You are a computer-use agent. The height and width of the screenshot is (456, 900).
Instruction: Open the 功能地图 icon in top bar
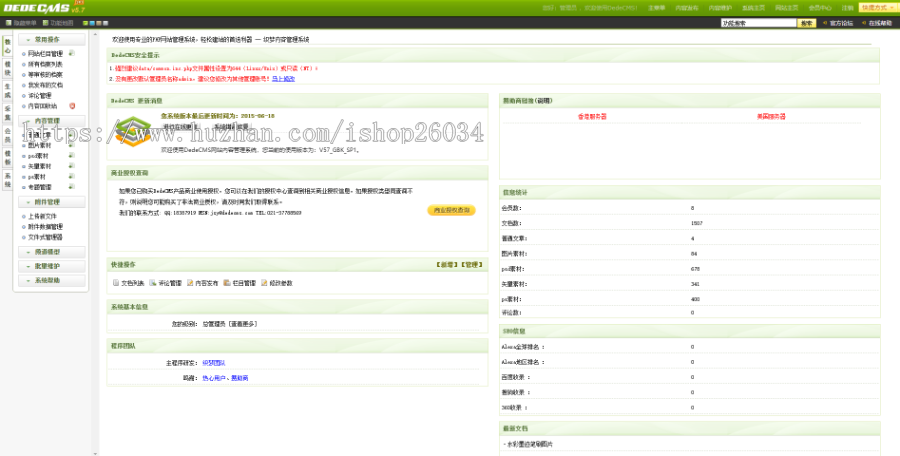tap(44, 22)
